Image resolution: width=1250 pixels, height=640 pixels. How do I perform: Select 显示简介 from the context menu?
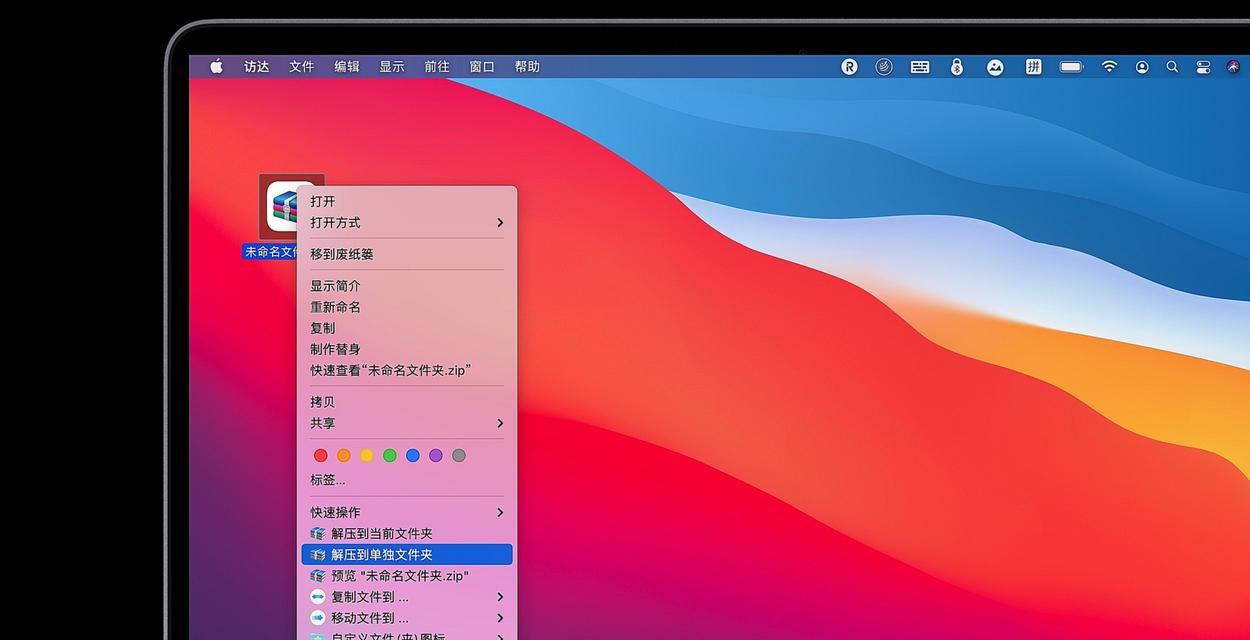click(x=407, y=286)
